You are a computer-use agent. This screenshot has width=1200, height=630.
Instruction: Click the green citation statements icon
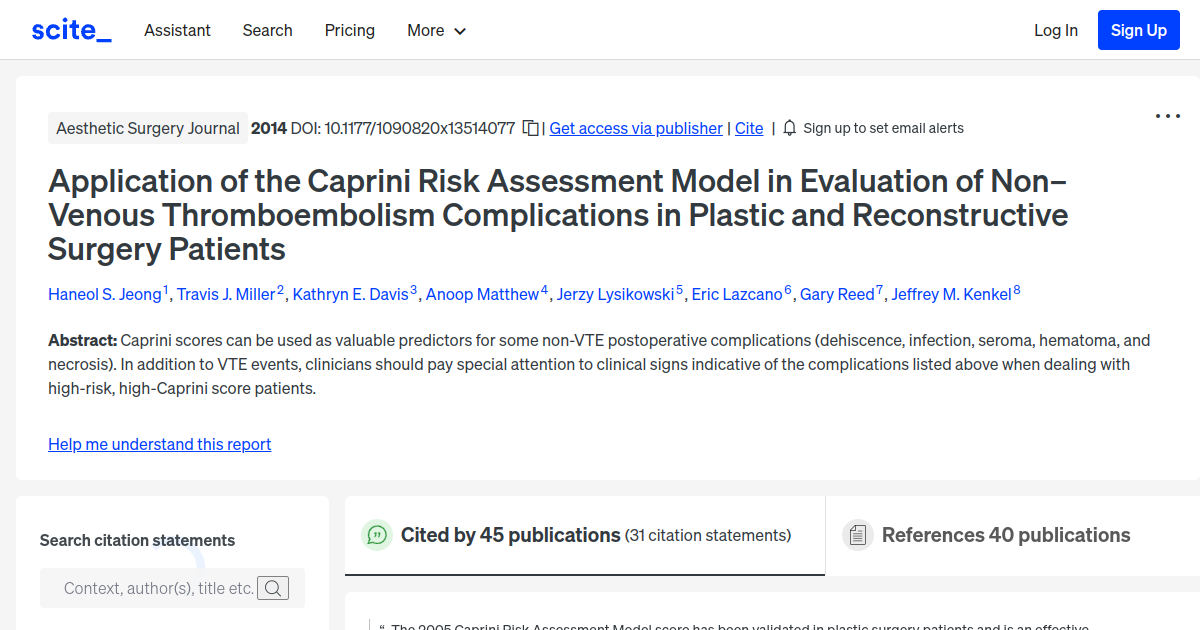click(376, 535)
